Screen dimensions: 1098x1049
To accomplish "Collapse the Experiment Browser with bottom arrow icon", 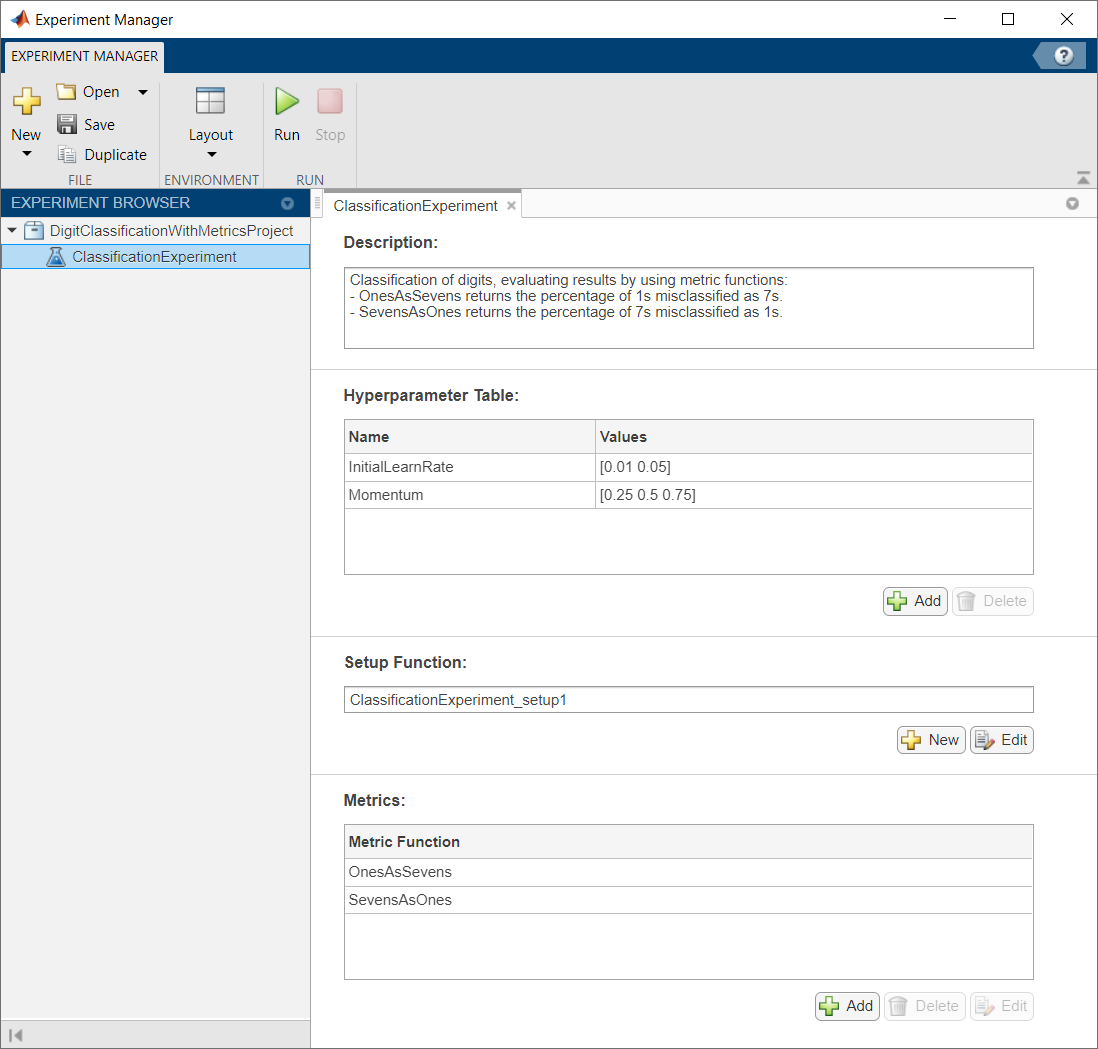I will (x=15, y=1035).
